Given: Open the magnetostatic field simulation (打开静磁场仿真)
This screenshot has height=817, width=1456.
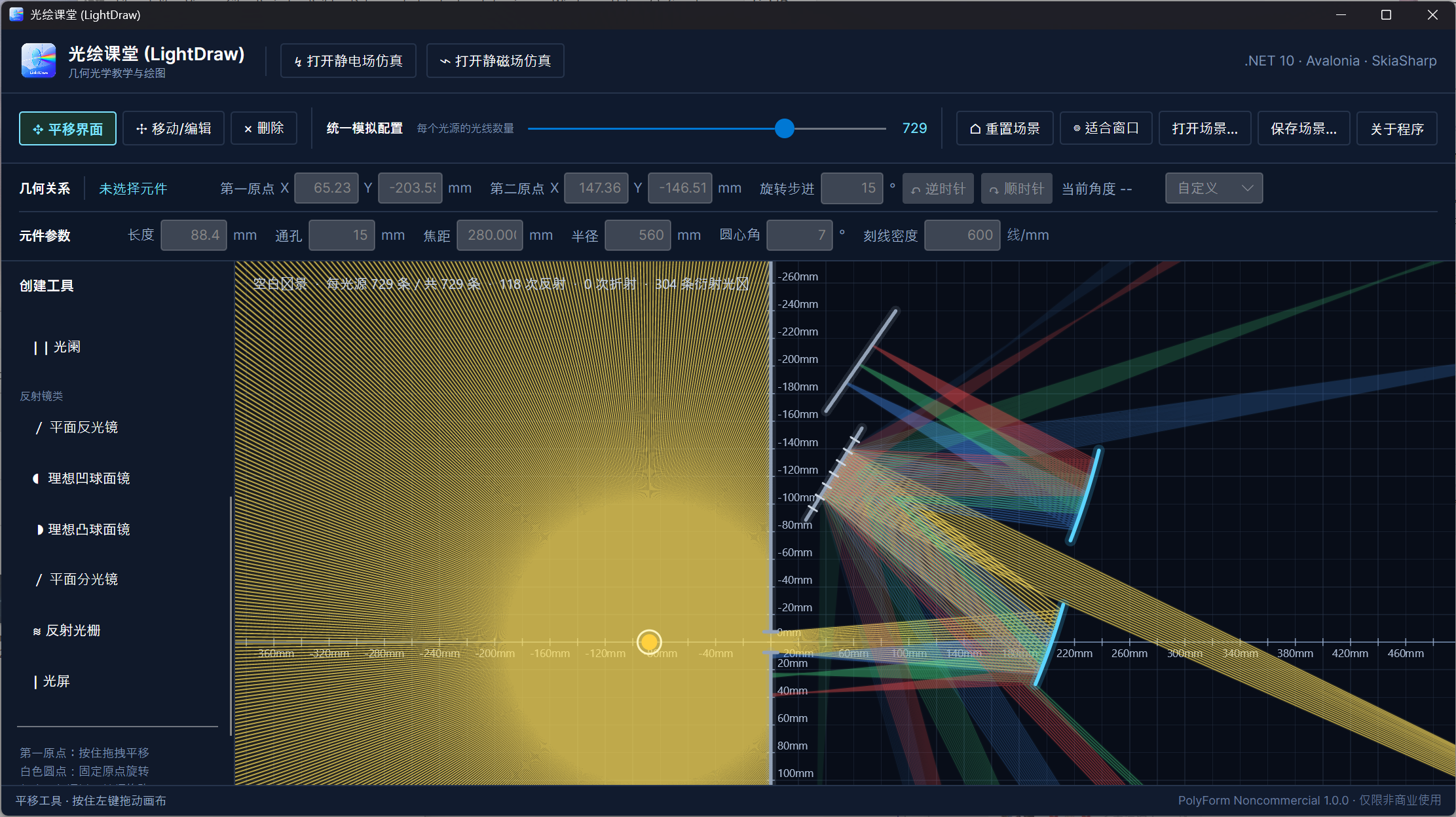Looking at the screenshot, I should point(495,61).
